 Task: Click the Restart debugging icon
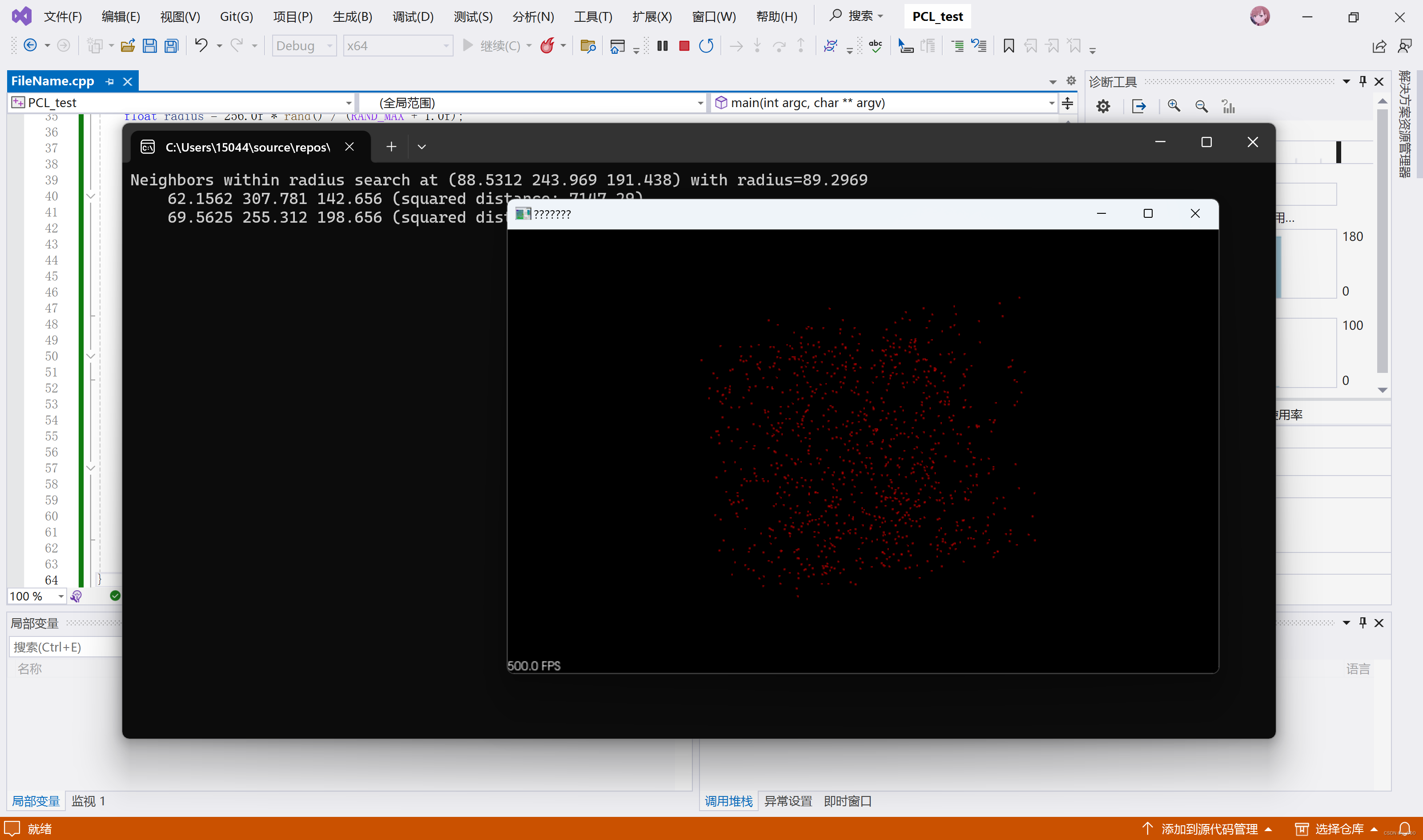click(x=706, y=46)
